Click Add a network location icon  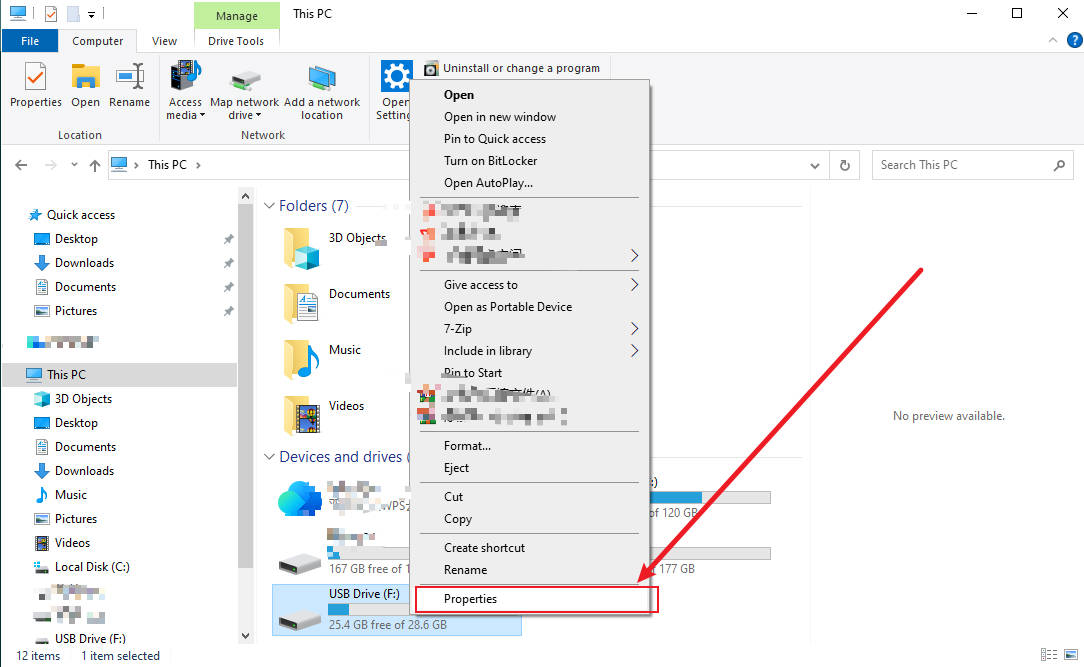[321, 78]
